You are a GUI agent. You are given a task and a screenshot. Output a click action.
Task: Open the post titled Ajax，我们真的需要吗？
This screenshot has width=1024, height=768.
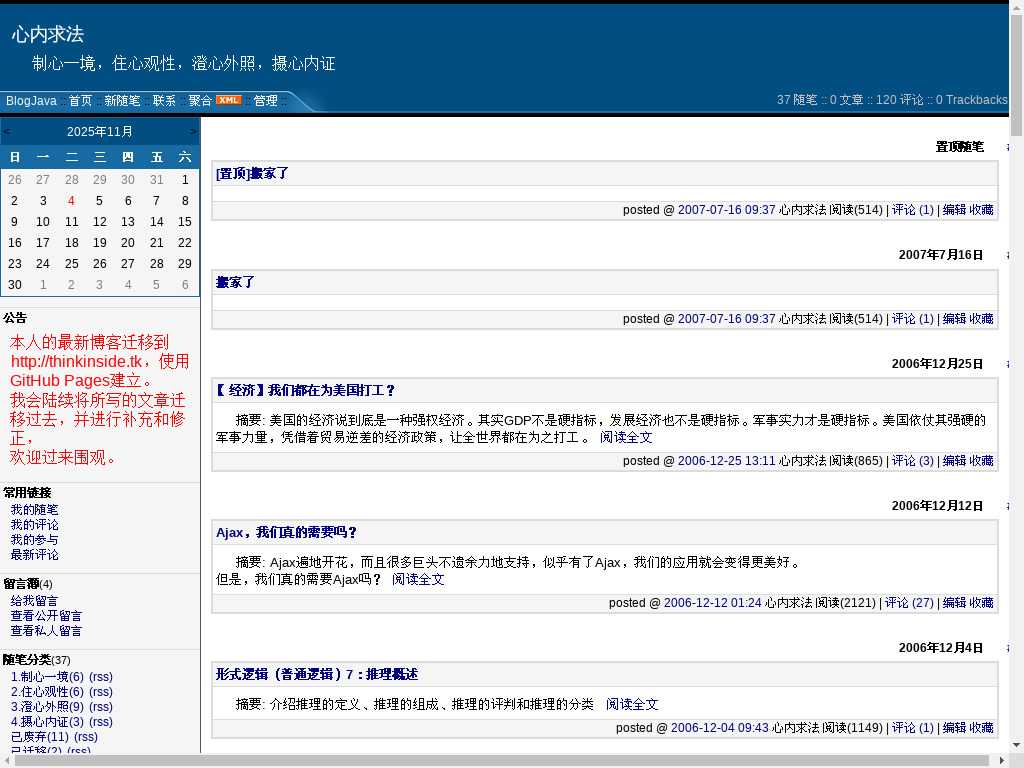coord(286,533)
